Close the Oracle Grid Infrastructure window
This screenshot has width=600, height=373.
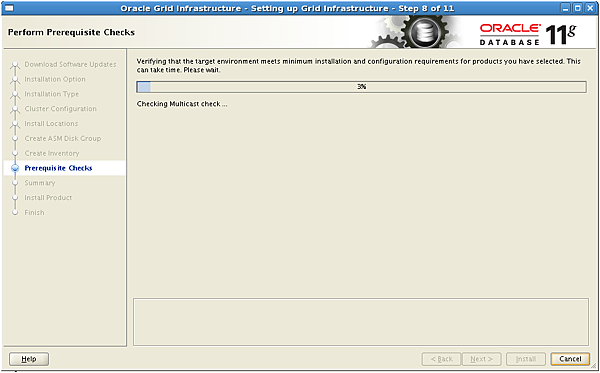coord(590,8)
